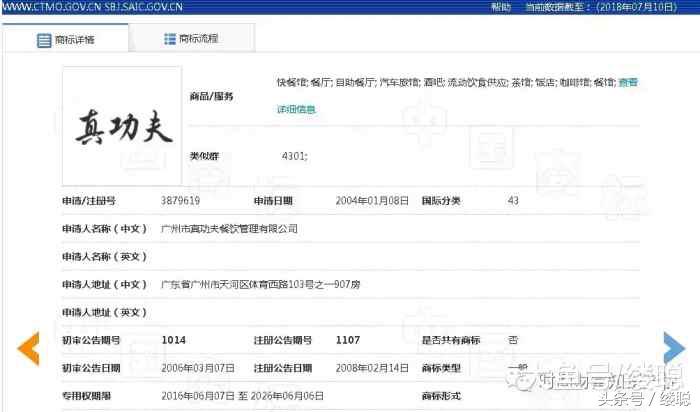Select international class value 43
The image size is (700, 412).
point(513,200)
